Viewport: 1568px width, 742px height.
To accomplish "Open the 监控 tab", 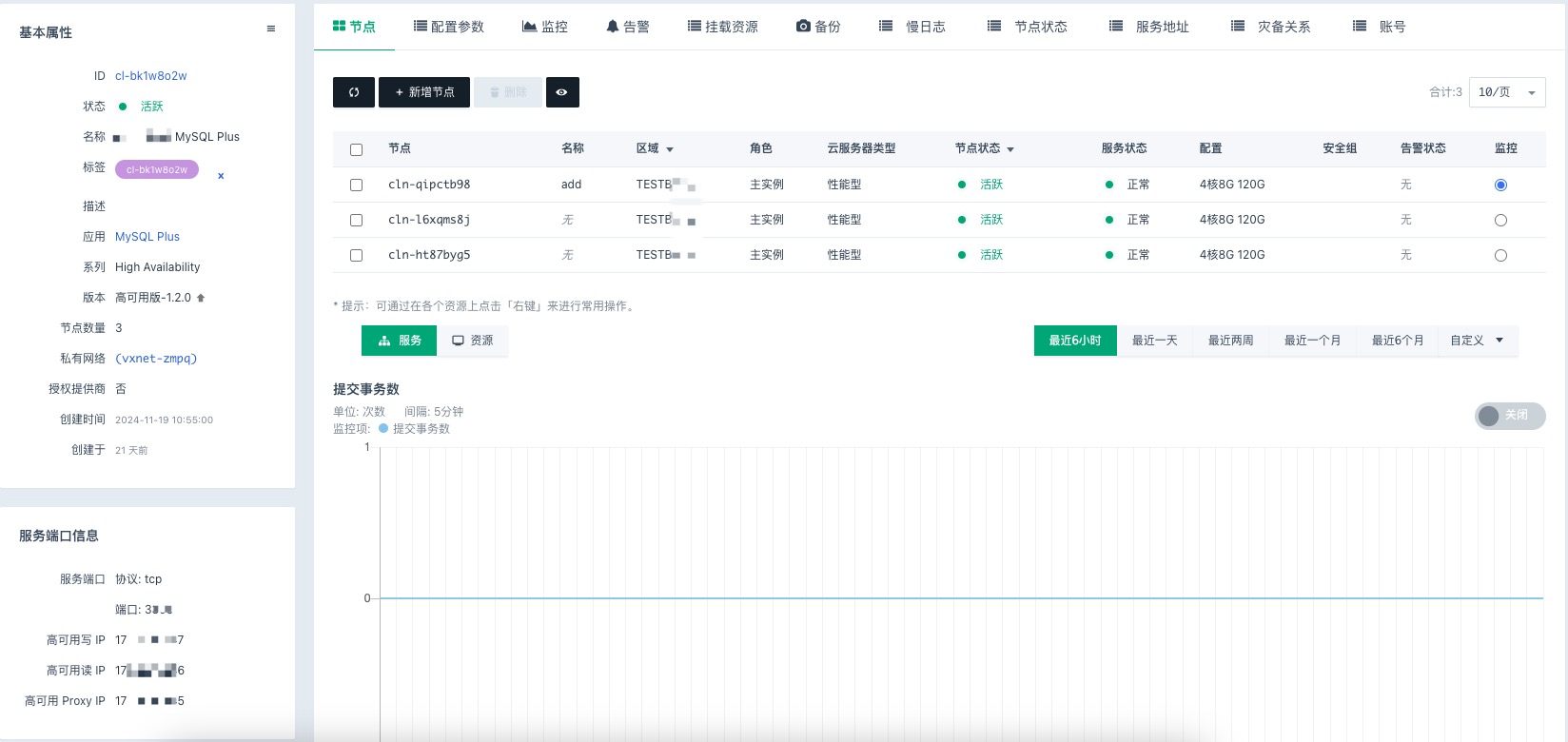I will point(545,27).
